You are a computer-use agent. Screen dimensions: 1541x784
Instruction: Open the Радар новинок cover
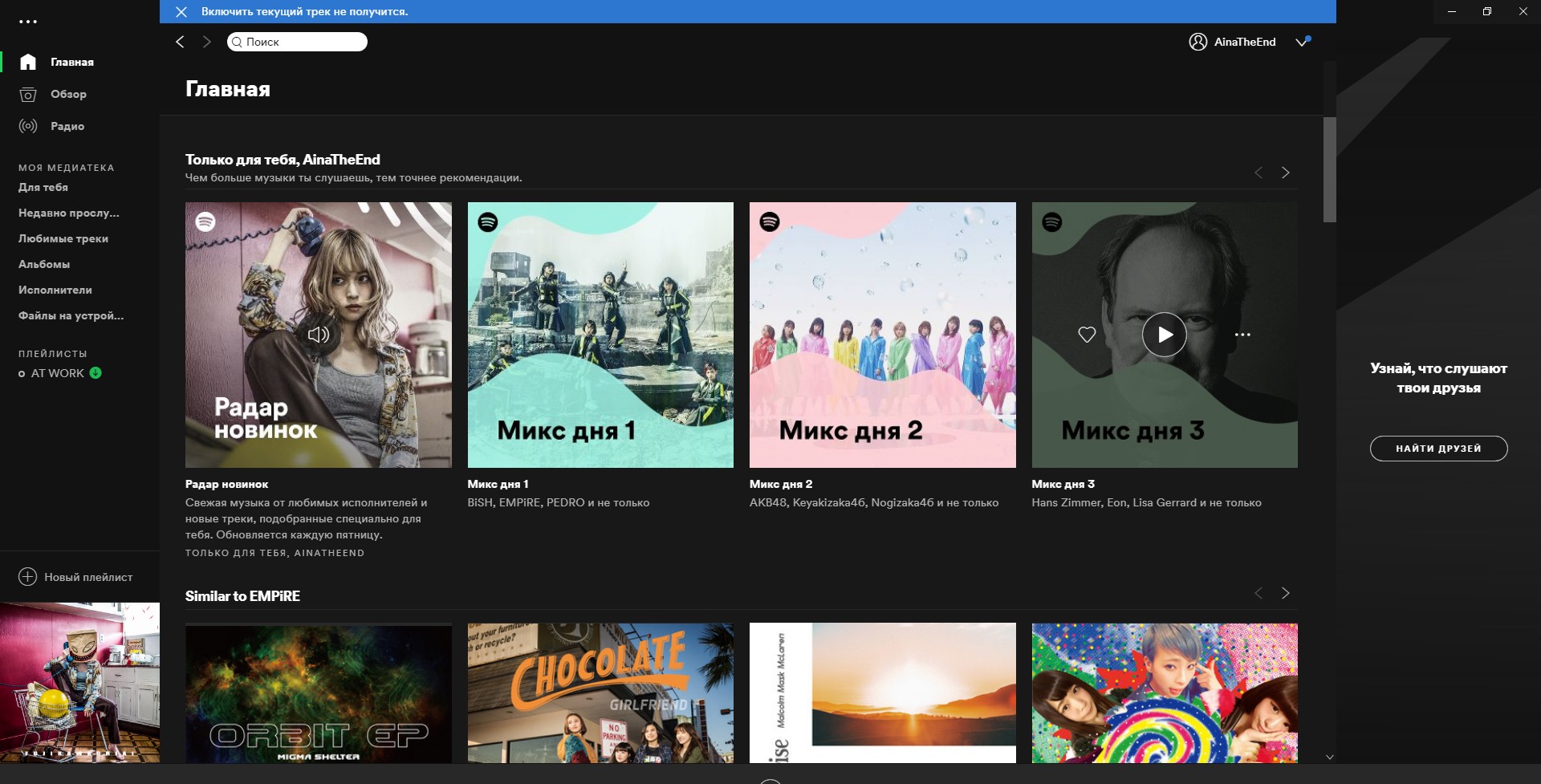point(319,335)
